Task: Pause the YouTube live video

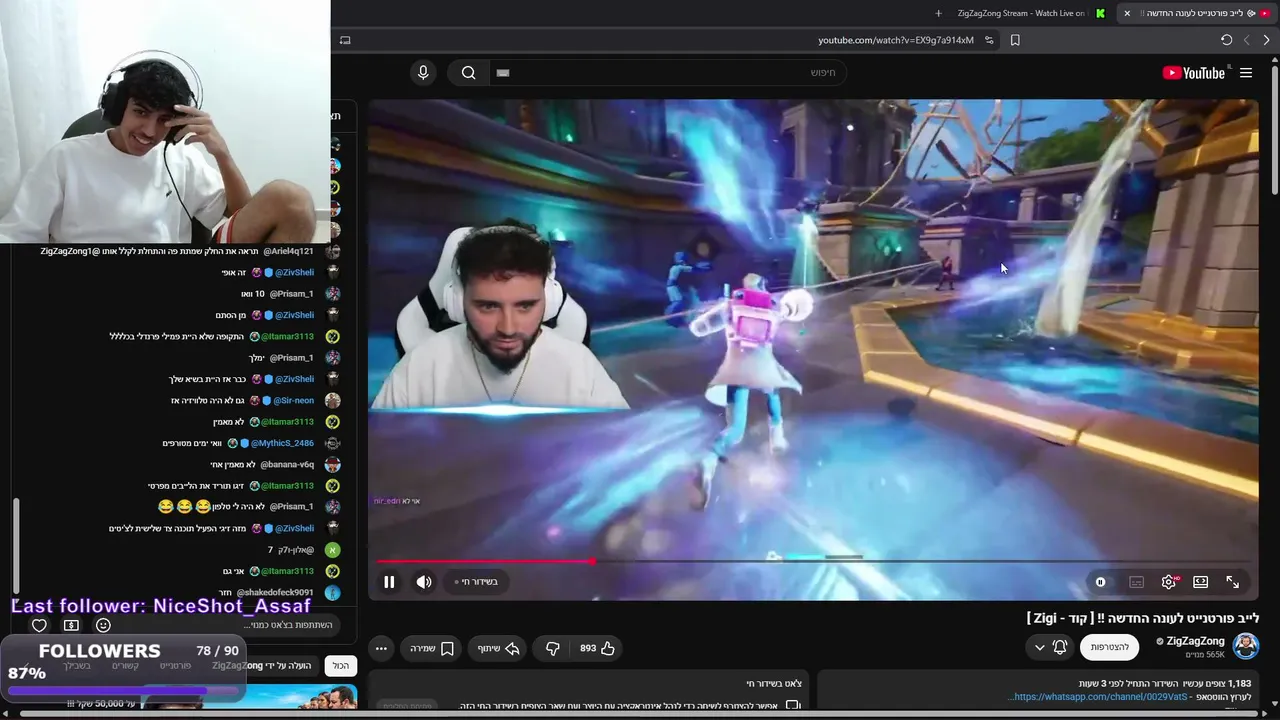Action: pyautogui.click(x=389, y=582)
